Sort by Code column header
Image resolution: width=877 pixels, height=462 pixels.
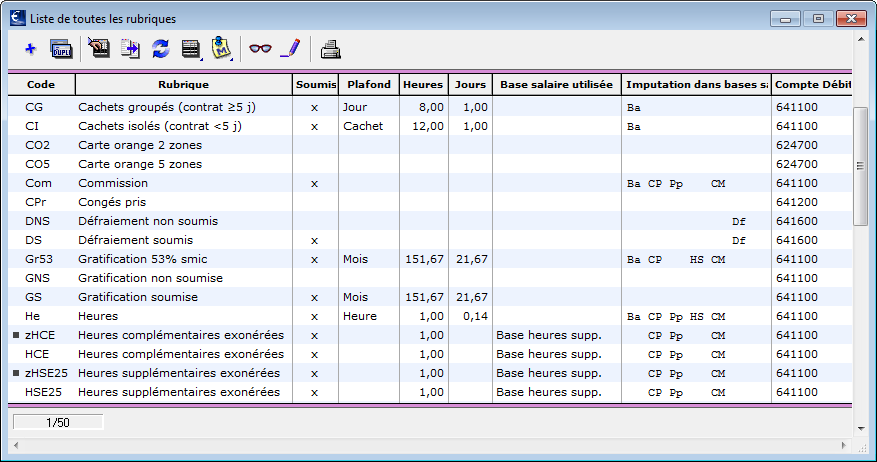[41, 84]
